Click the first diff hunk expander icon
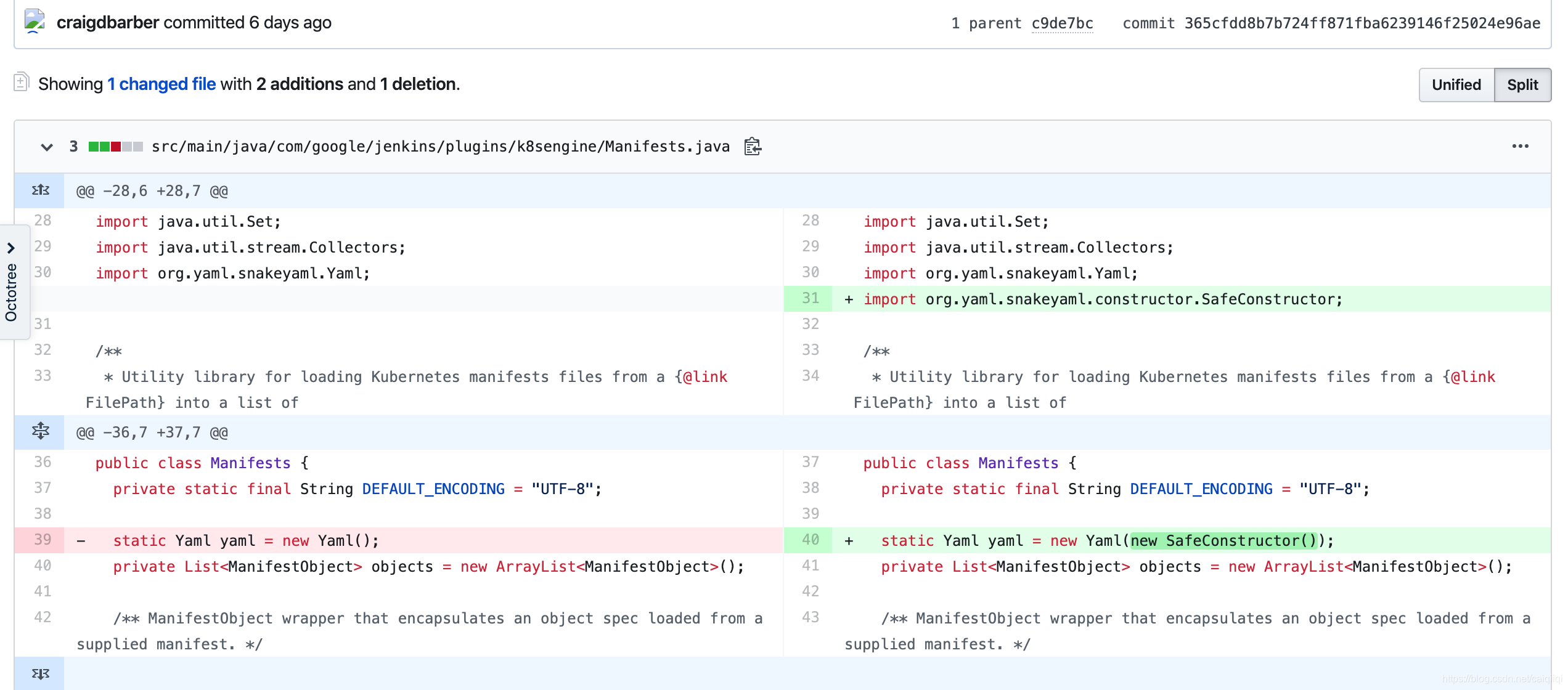The width and height of the screenshot is (1568, 690). tap(41, 190)
